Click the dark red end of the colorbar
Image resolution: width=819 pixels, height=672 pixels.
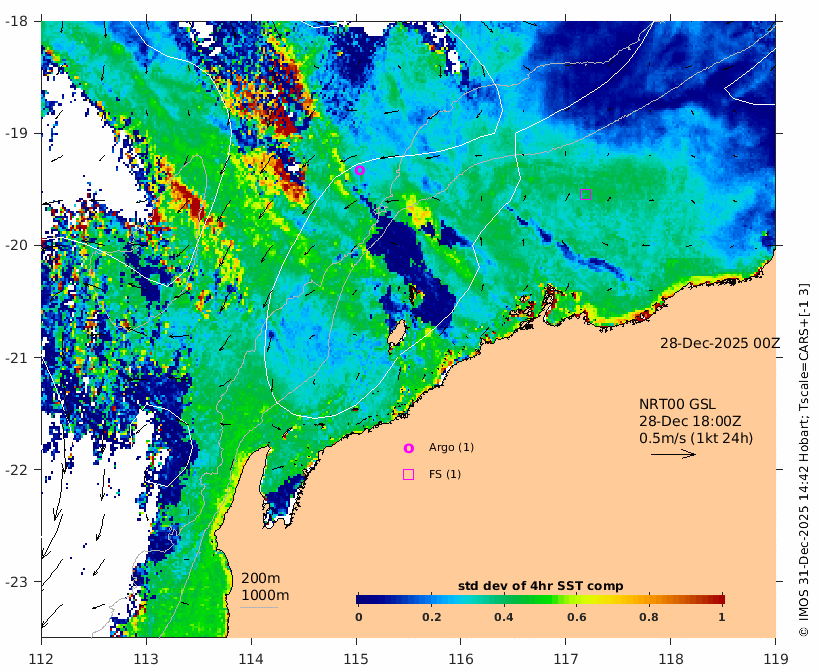tap(720, 599)
